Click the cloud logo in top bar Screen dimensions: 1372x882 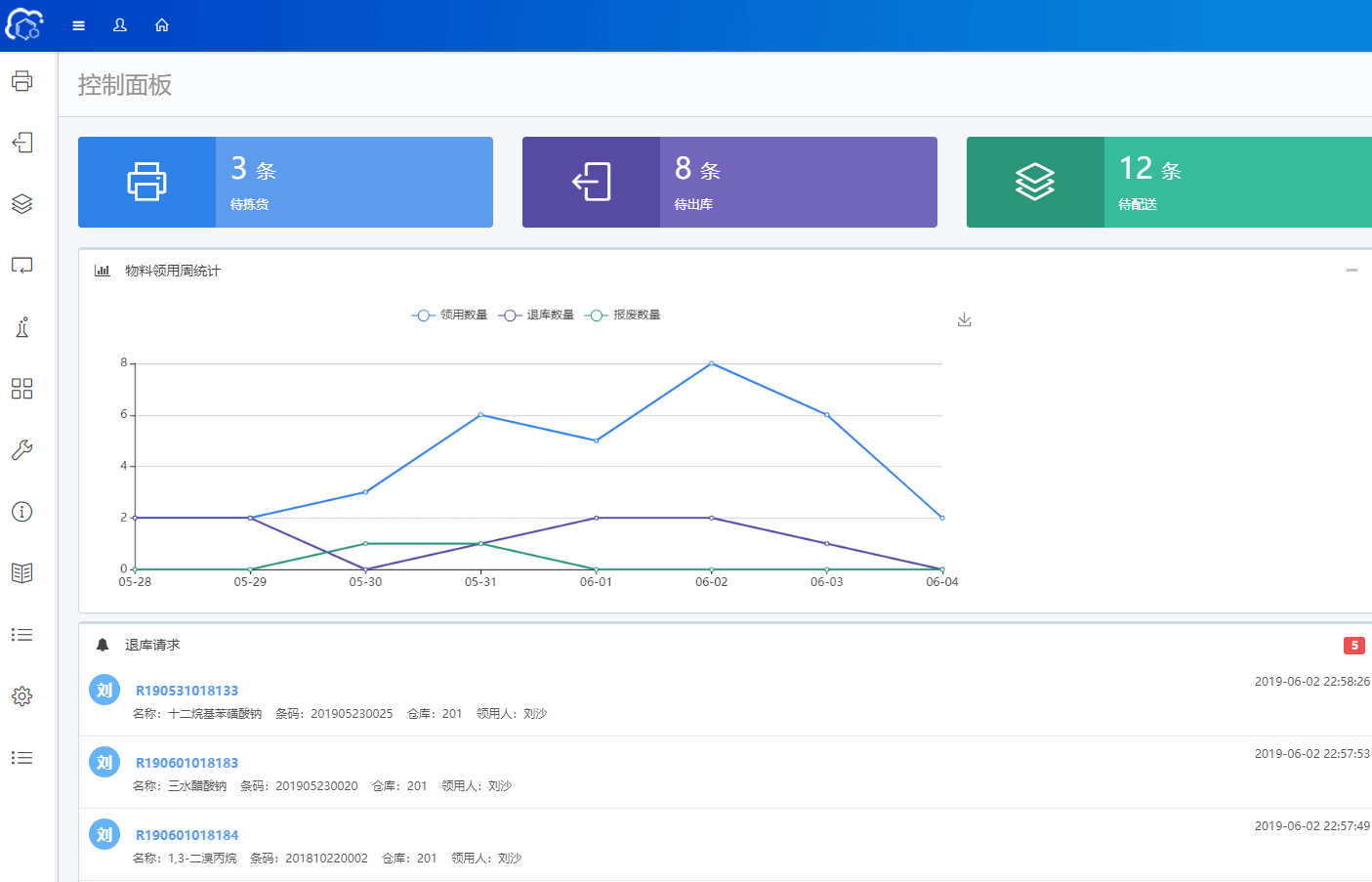click(x=24, y=24)
